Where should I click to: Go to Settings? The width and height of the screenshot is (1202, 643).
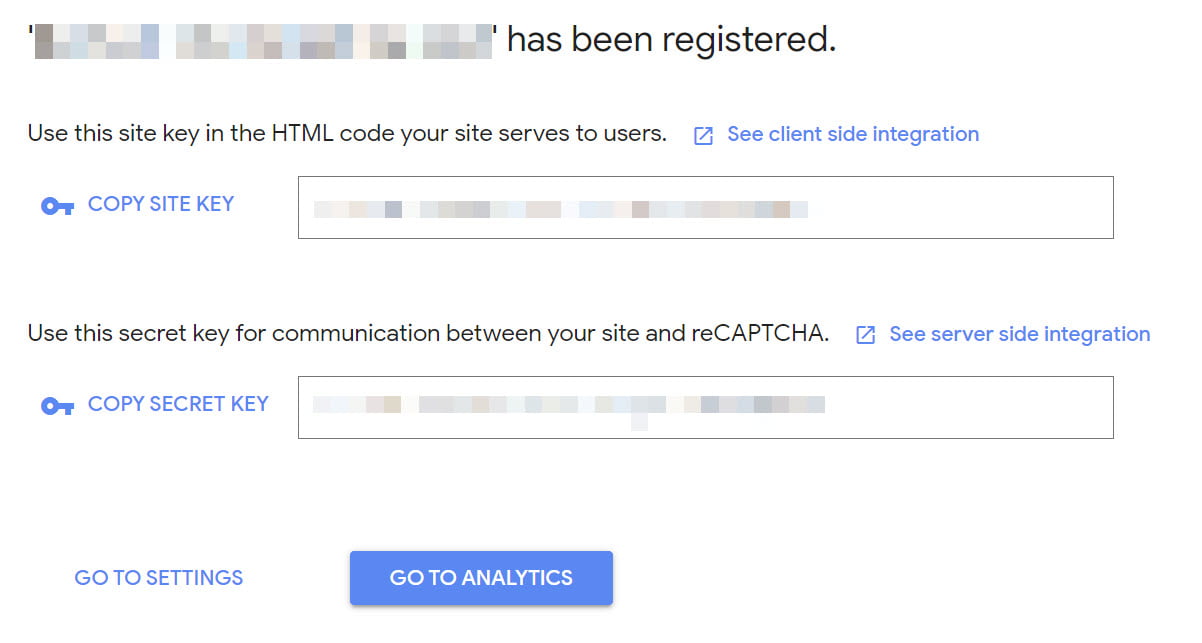pyautogui.click(x=159, y=578)
